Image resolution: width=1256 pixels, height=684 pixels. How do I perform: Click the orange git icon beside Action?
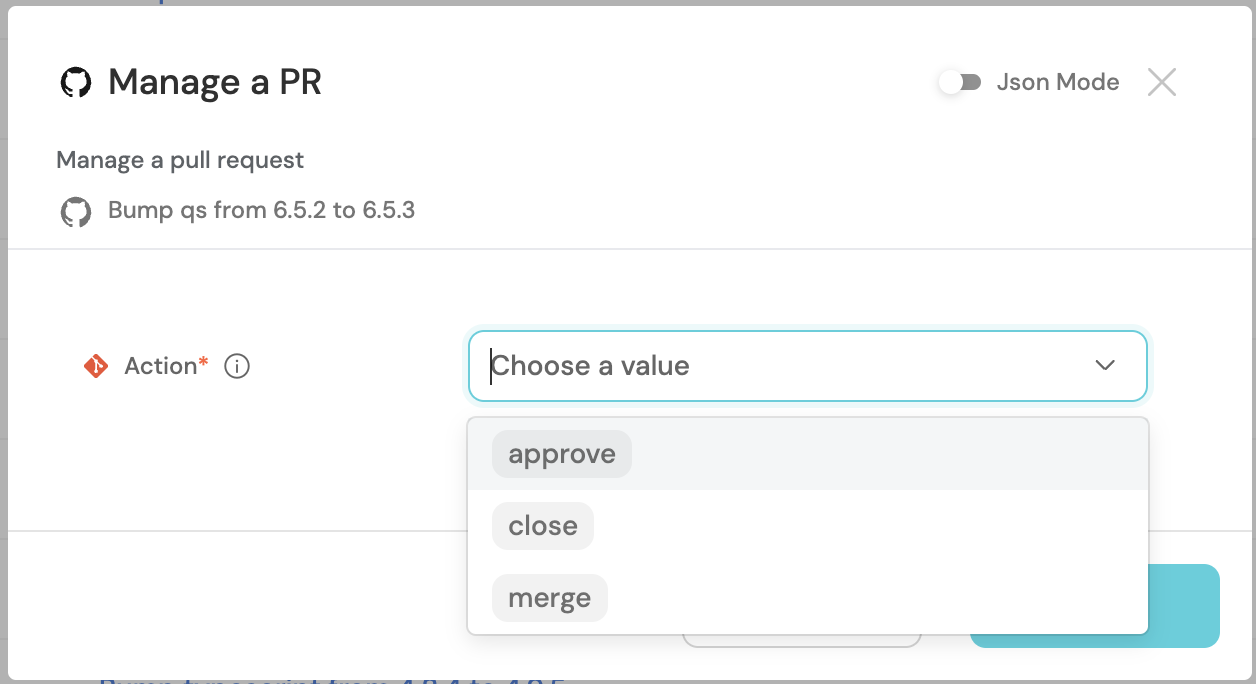pyautogui.click(x=95, y=366)
